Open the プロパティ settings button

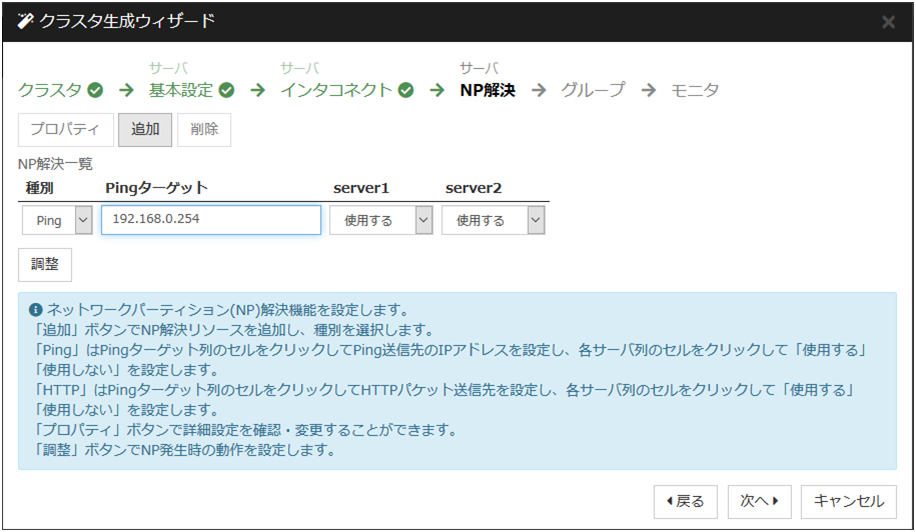coord(65,130)
